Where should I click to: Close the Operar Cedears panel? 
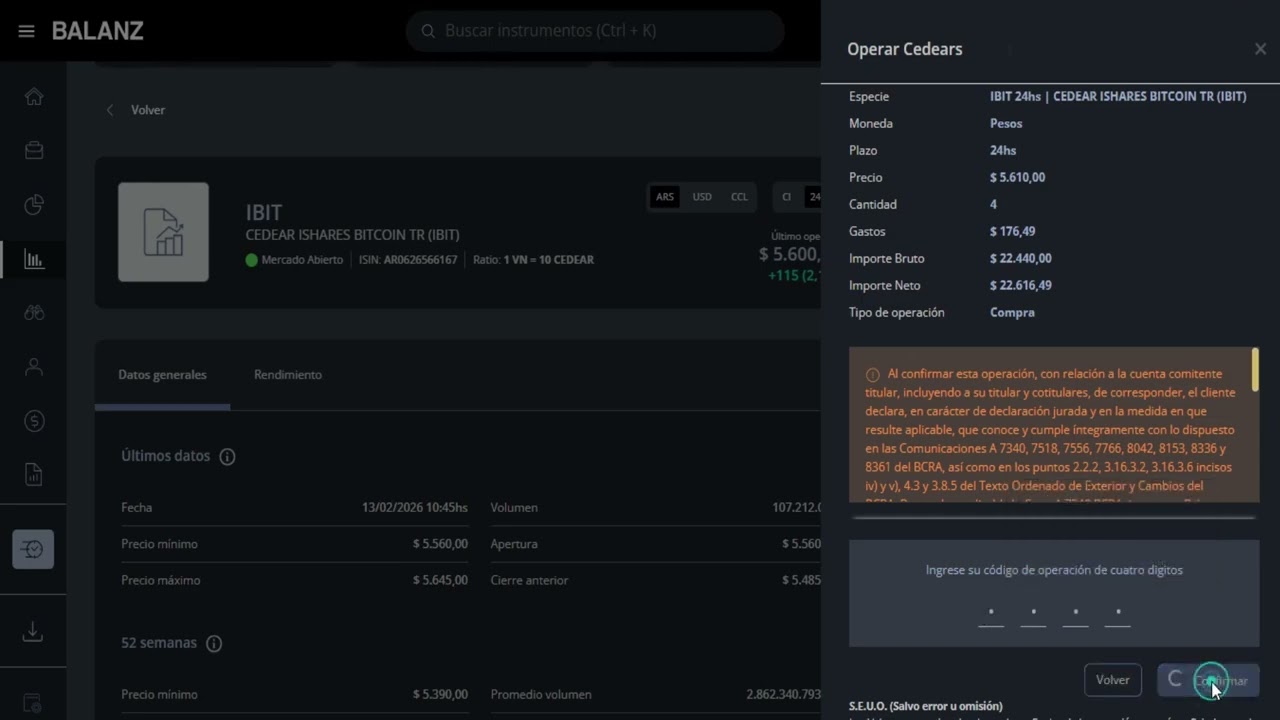(1260, 49)
